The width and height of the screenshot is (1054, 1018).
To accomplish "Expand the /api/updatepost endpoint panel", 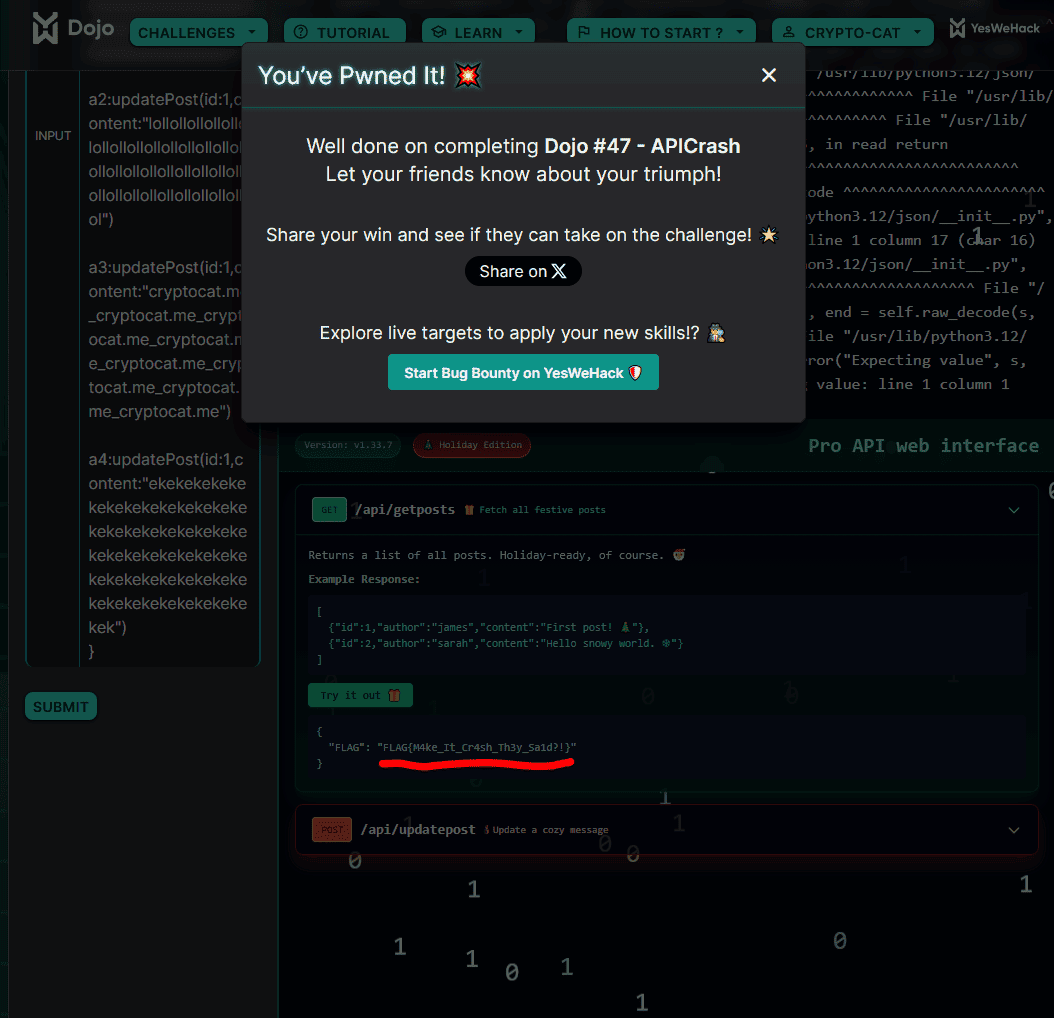I will coord(1014,830).
